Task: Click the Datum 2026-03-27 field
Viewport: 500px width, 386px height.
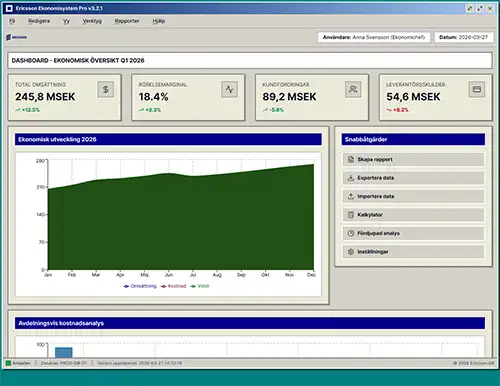Action: point(463,37)
